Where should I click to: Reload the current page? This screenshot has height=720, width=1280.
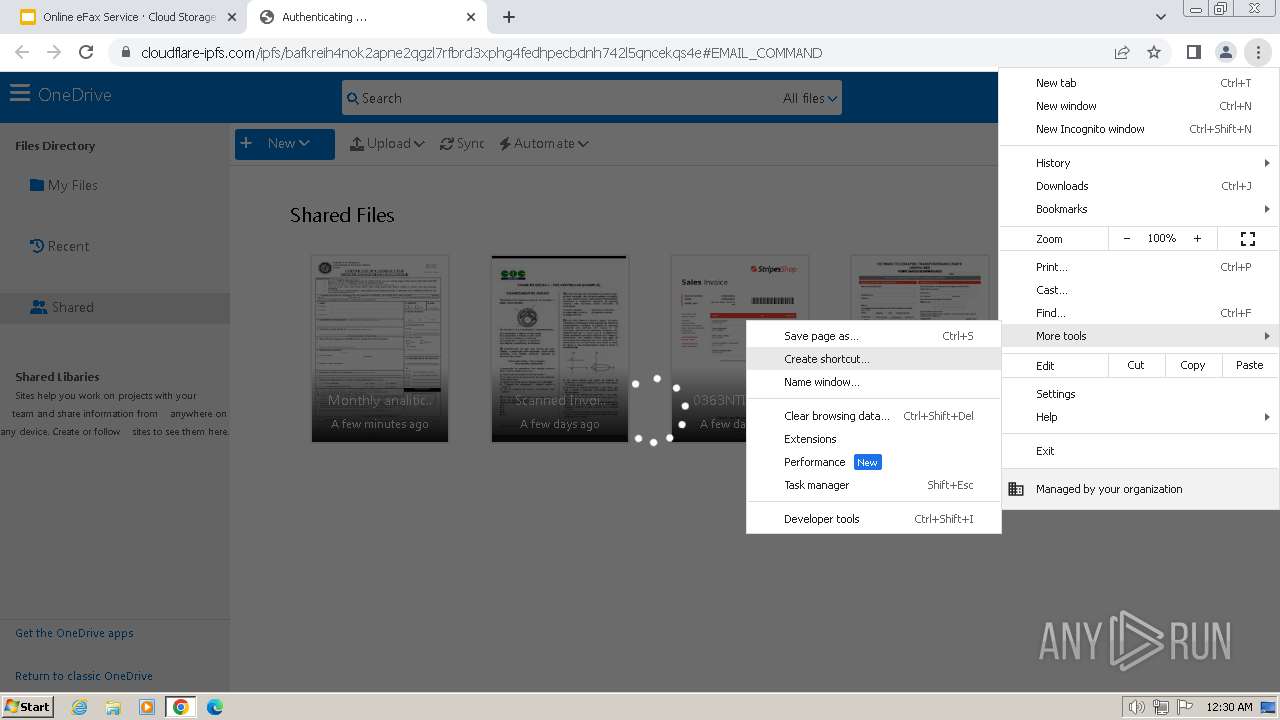[86, 52]
